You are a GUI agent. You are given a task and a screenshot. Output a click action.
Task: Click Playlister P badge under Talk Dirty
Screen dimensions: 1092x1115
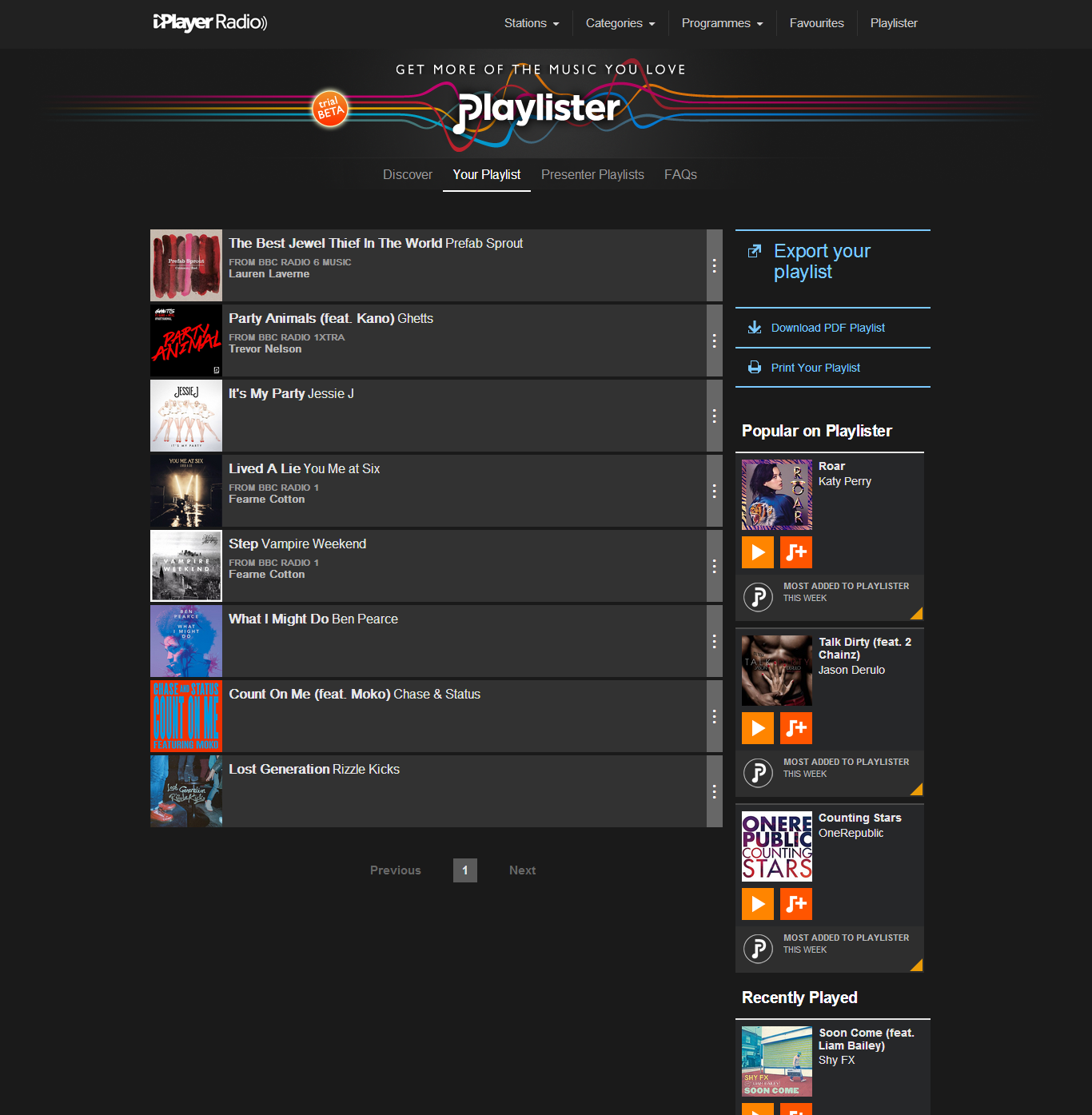coord(758,773)
